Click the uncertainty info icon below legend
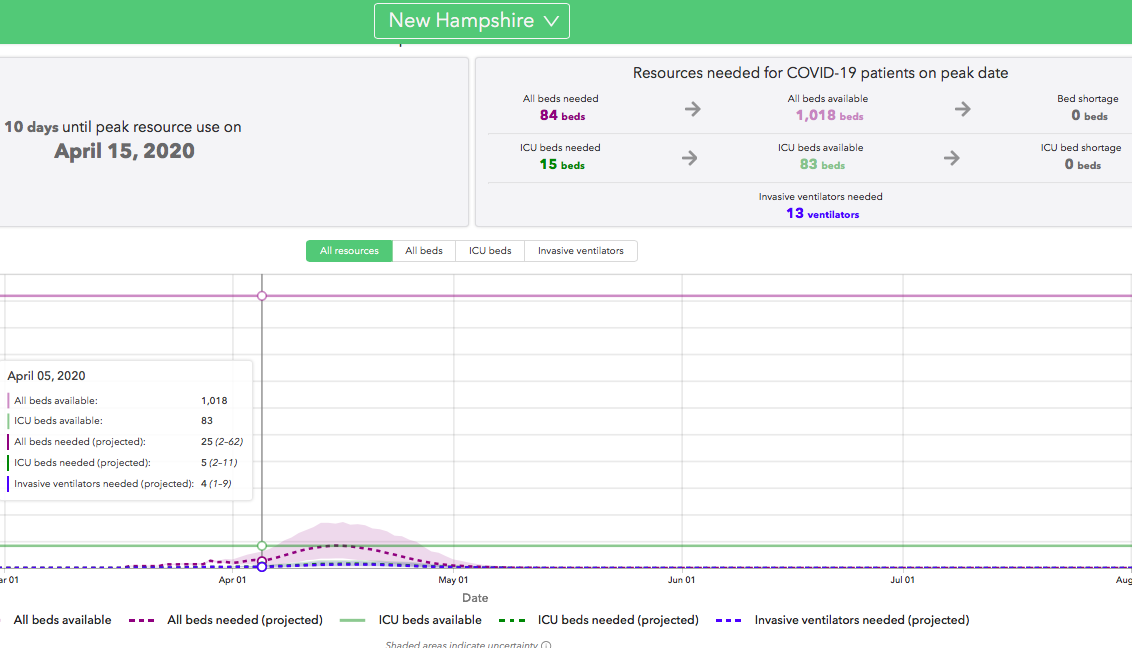The width and height of the screenshot is (1132, 648). (x=546, y=645)
